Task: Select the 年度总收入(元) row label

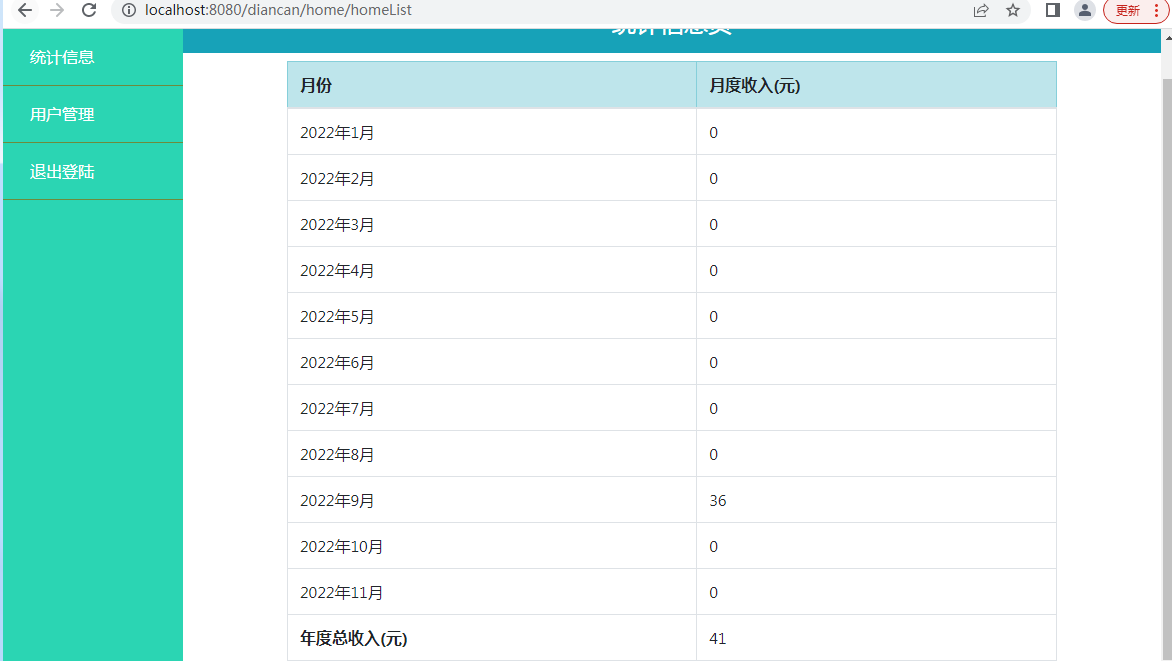Action: point(353,638)
